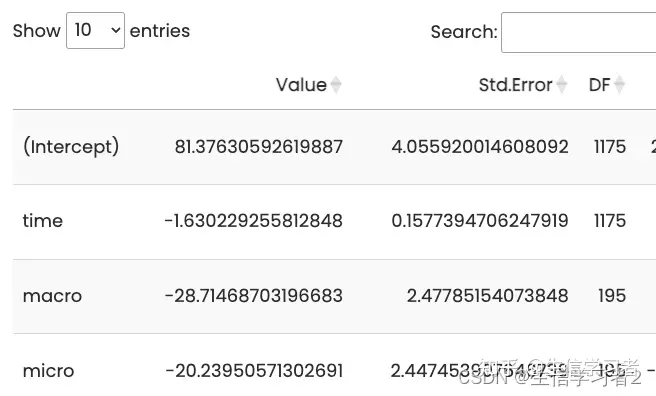Select the (Intercept) row label
This screenshot has width=656, height=396.
pyautogui.click(x=71, y=147)
